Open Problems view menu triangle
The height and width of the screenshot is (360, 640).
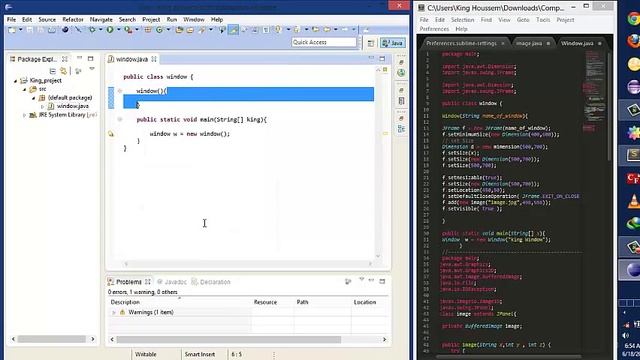[x=361, y=280]
